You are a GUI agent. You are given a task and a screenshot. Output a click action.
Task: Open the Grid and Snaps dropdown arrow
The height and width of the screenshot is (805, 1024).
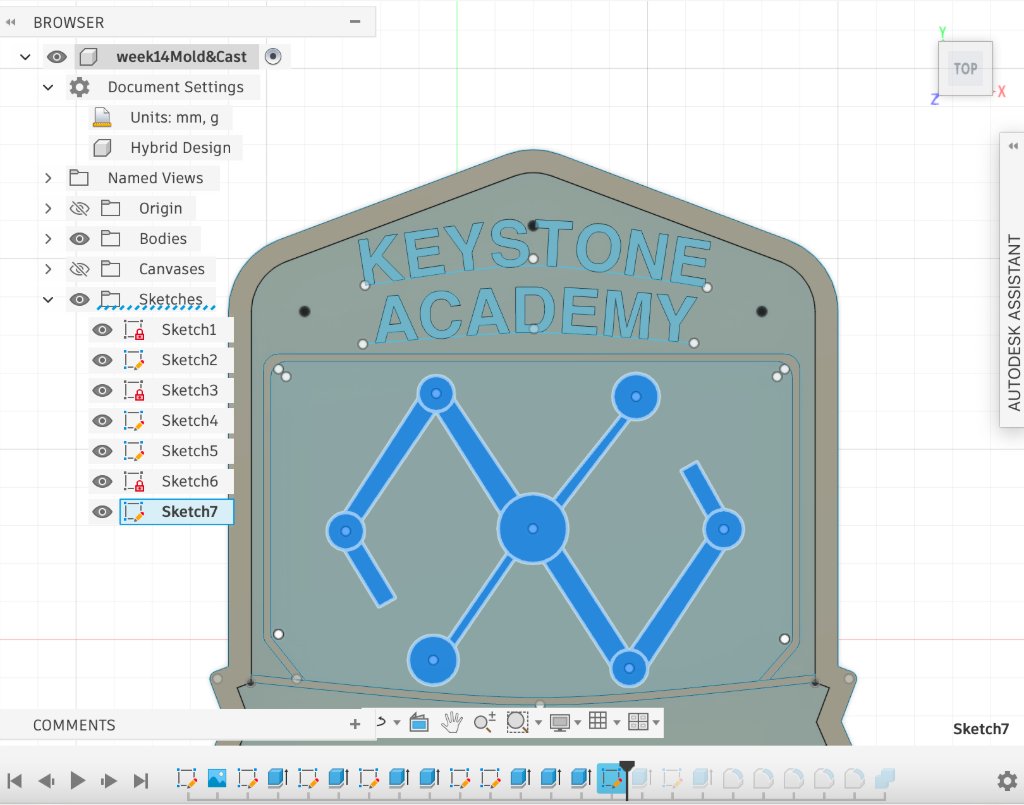[x=616, y=723]
